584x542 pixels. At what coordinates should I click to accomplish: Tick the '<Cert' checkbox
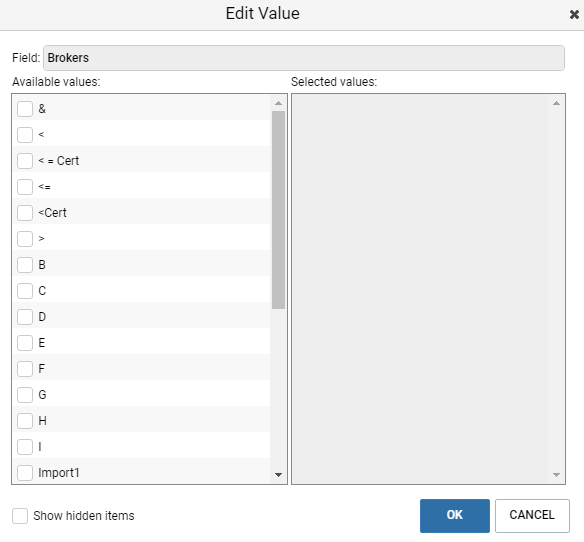tap(25, 213)
